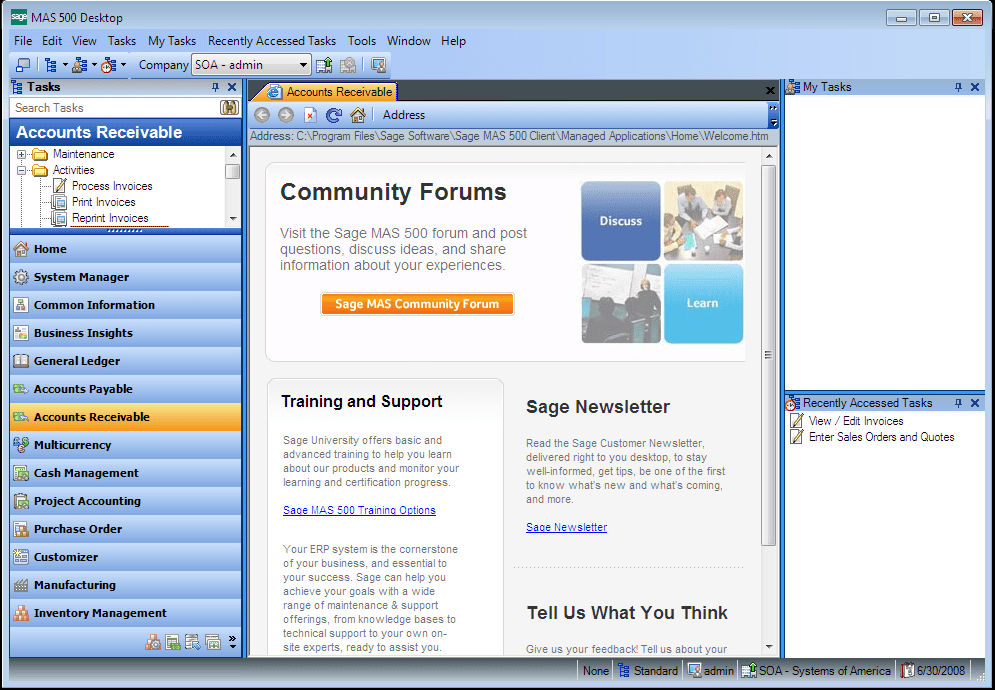
Task: Open the Help menu
Action: pyautogui.click(x=454, y=41)
